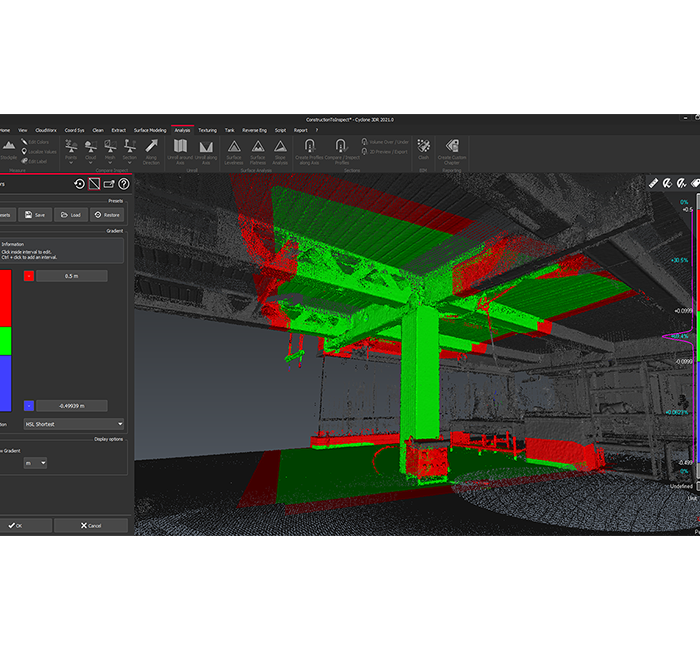The width and height of the screenshot is (700, 650).
Task: Click the red upper bound color swatch
Action: pos(28,276)
